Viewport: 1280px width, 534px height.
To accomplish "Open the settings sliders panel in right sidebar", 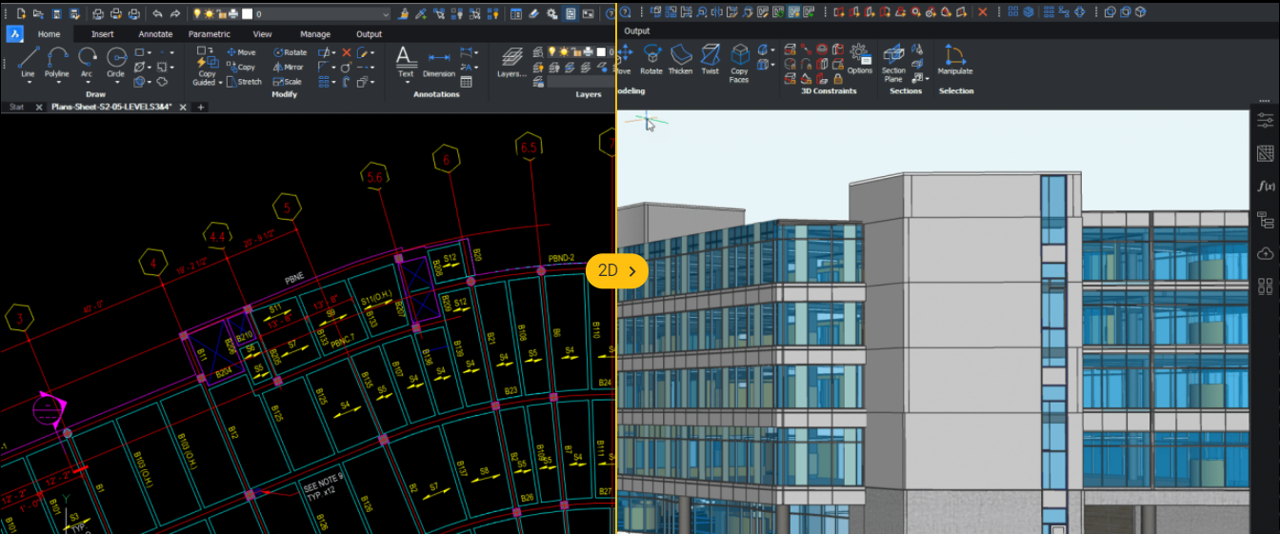I will coord(1265,119).
